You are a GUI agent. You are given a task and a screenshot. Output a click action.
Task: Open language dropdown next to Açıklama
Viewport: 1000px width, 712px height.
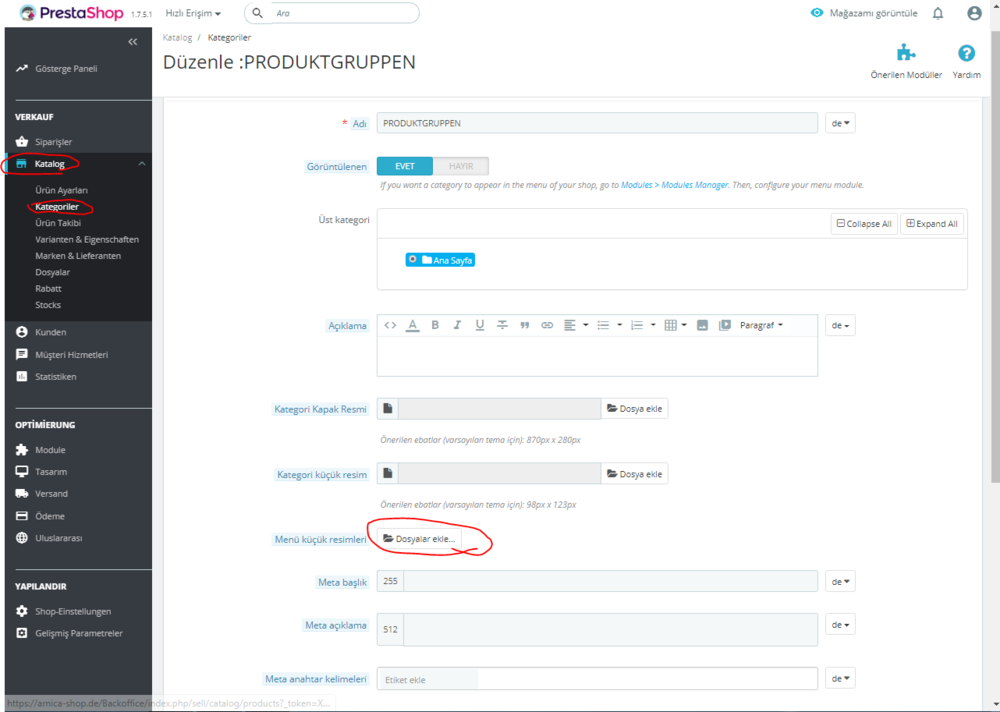[840, 325]
